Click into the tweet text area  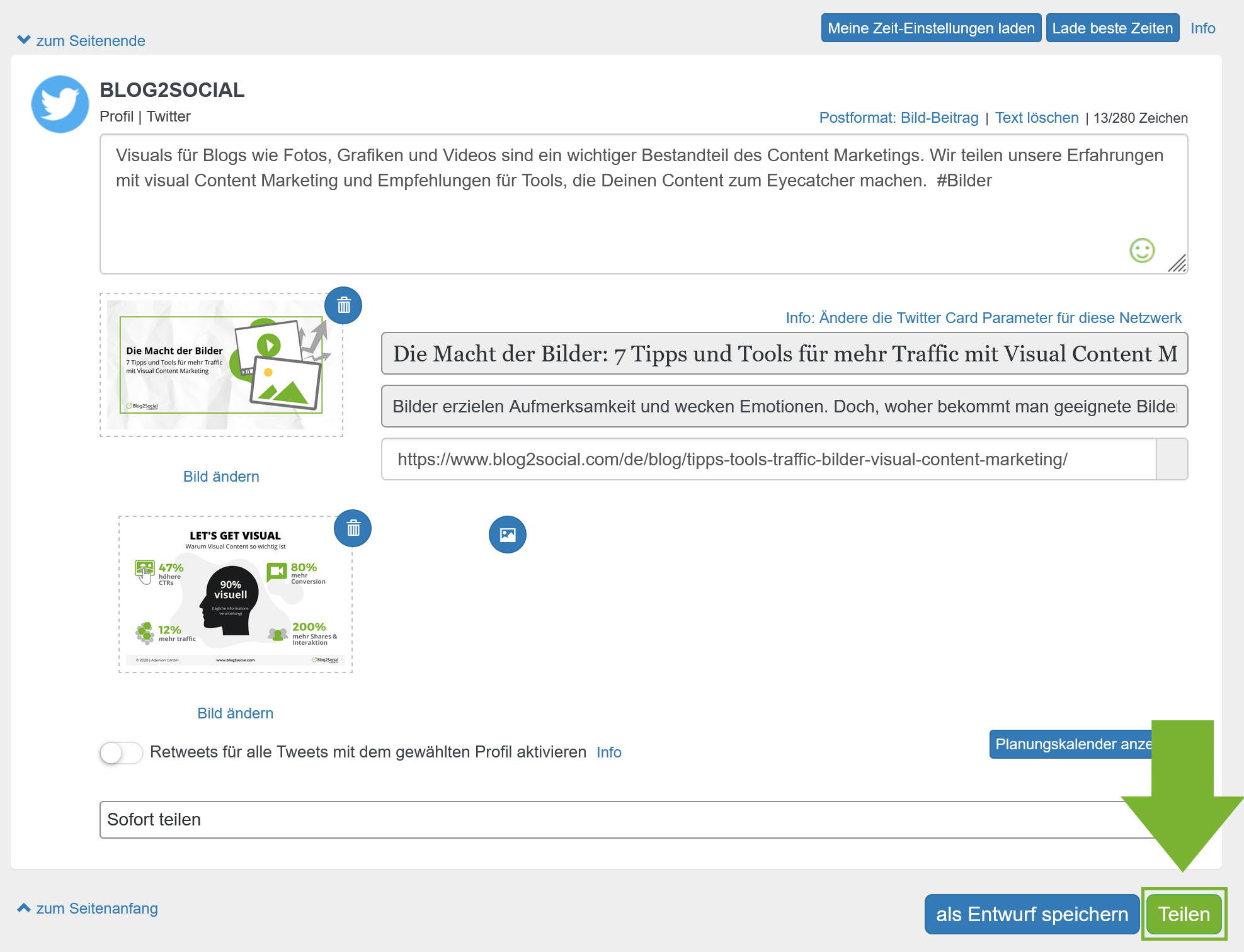tap(644, 204)
